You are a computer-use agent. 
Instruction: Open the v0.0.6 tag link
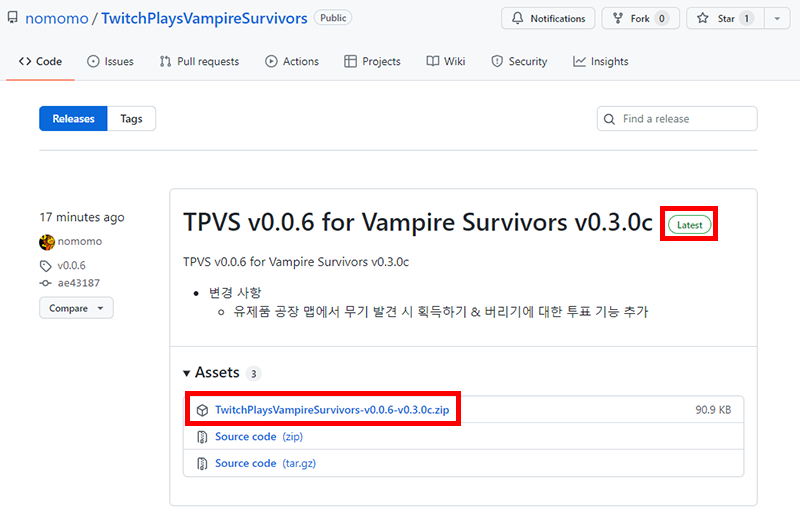pyautogui.click(x=71, y=265)
